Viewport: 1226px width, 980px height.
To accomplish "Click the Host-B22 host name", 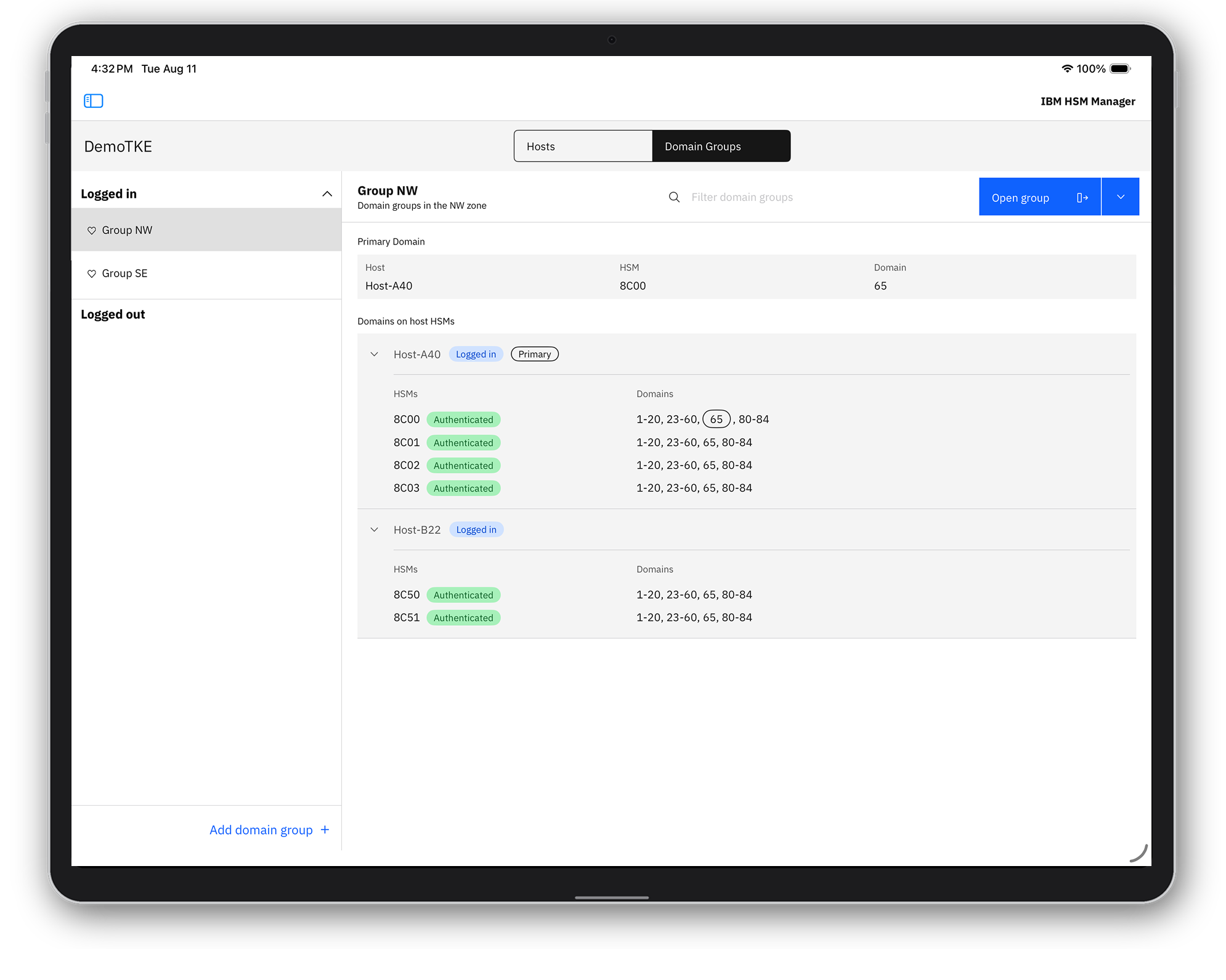I will click(x=417, y=530).
